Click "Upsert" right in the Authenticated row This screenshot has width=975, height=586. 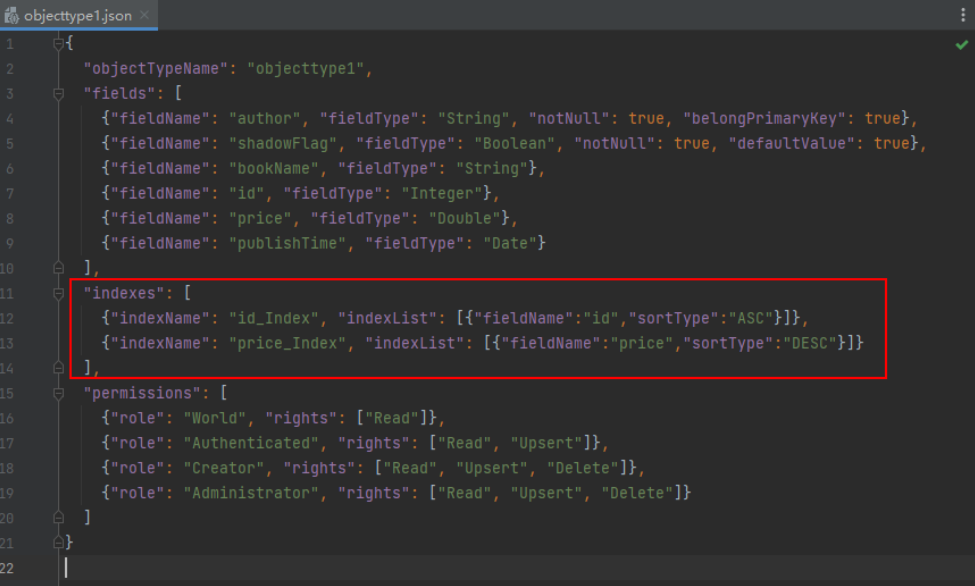pyautogui.click(x=547, y=443)
